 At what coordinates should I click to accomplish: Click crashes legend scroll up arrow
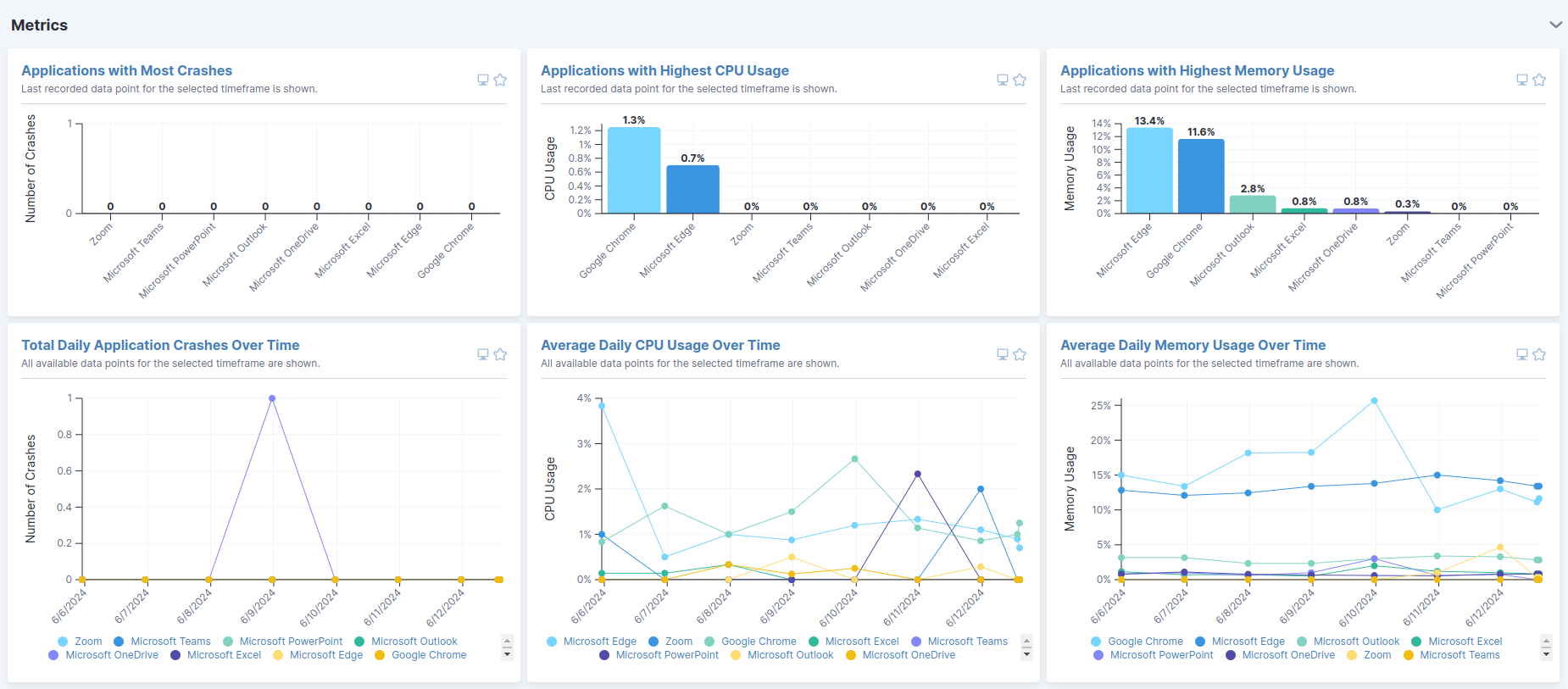[x=507, y=641]
